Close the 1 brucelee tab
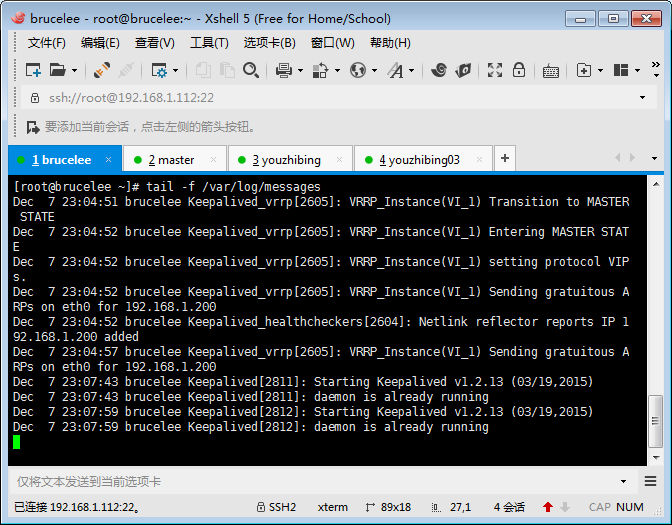This screenshot has width=672, height=525. [108, 159]
